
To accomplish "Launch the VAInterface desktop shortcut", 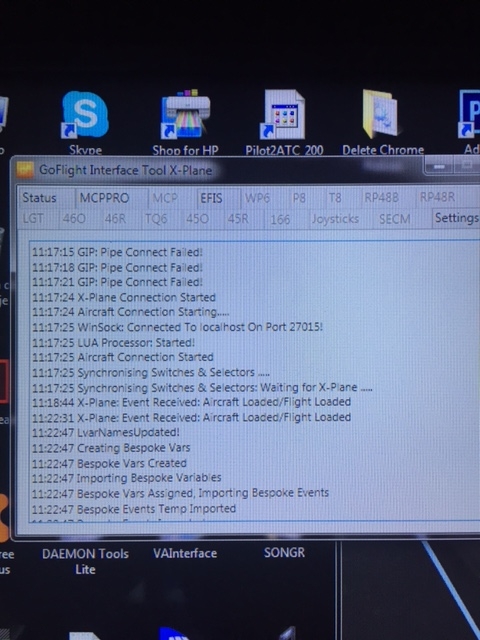I will (x=185, y=553).
